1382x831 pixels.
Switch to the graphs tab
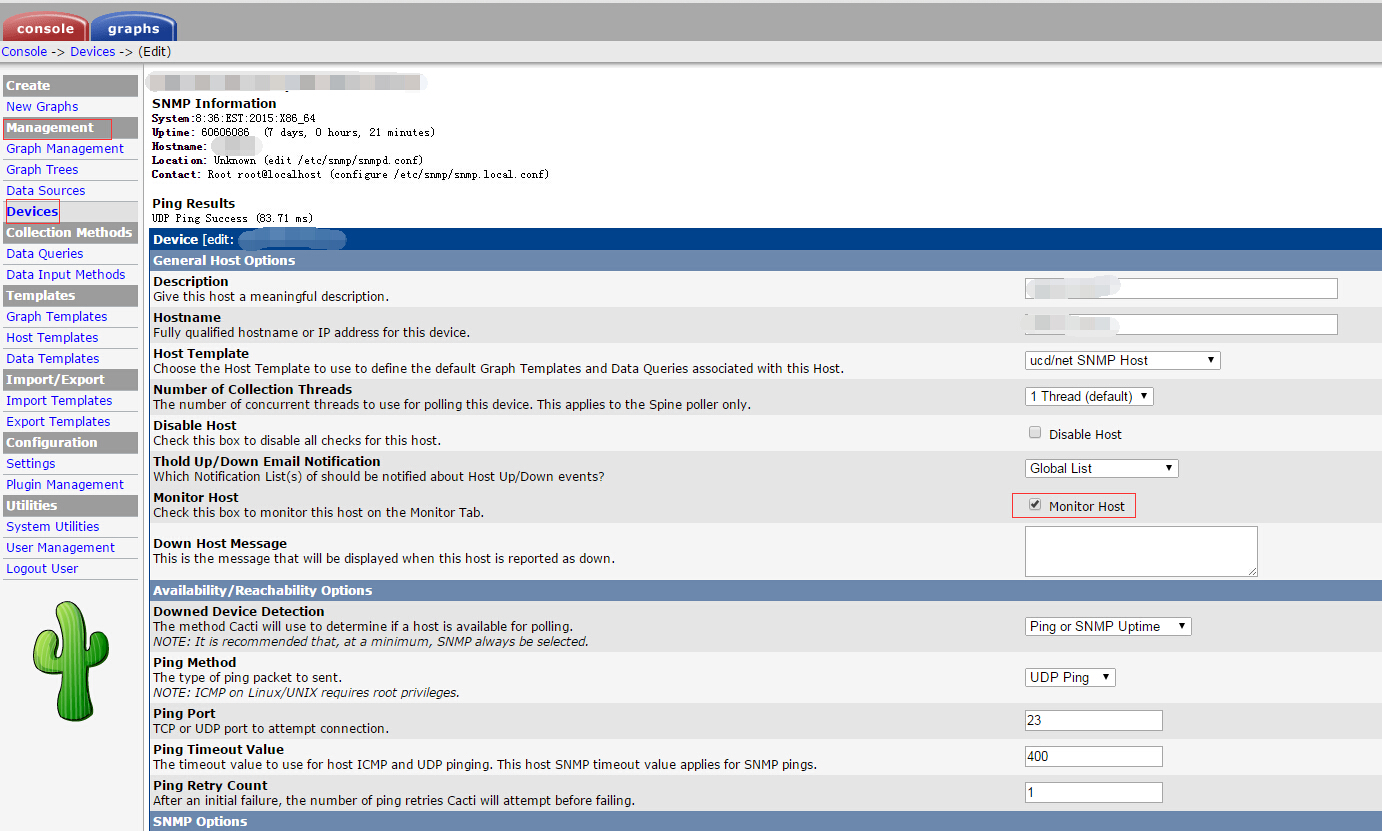coord(133,27)
